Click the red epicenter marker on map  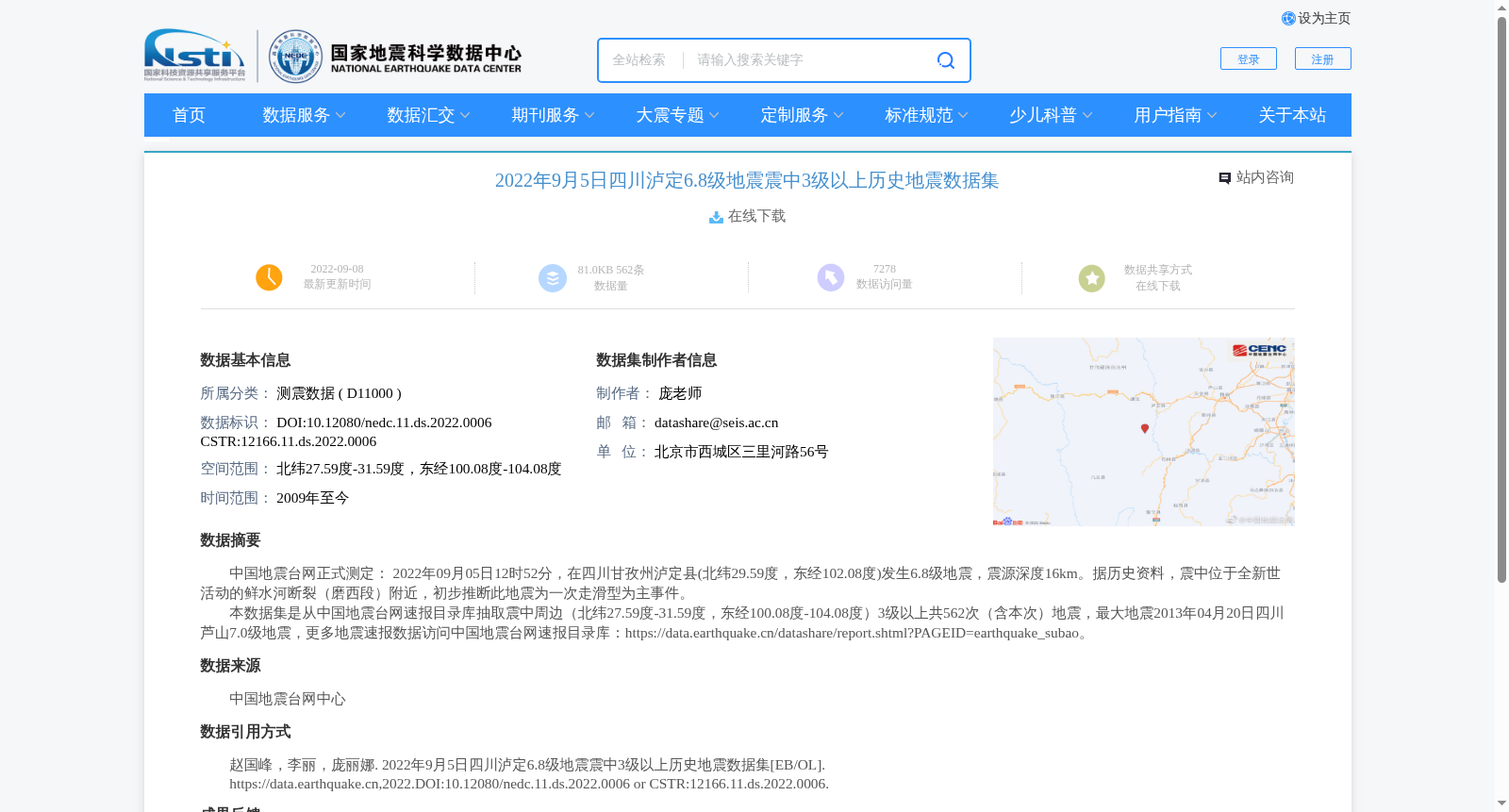[x=1145, y=428]
